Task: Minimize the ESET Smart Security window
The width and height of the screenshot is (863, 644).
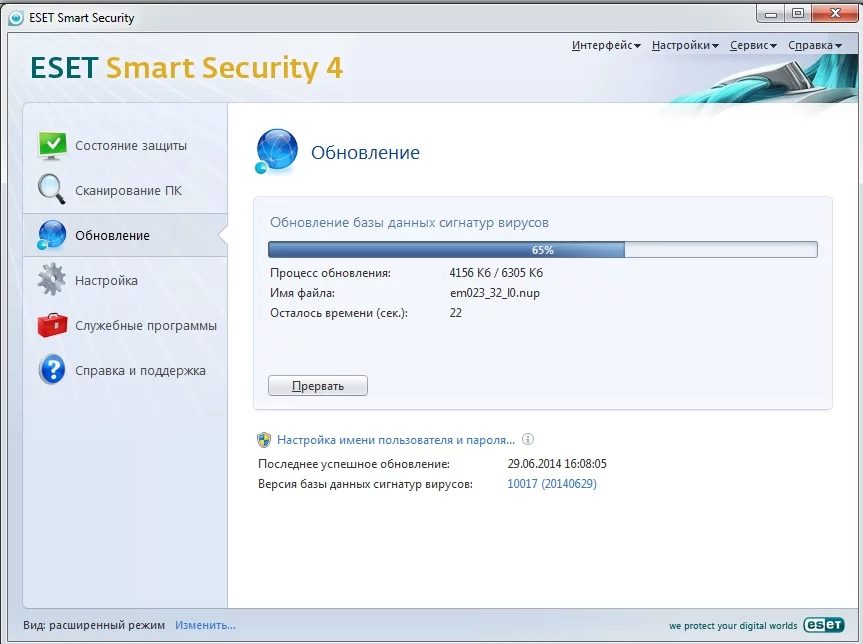Action: click(x=771, y=14)
